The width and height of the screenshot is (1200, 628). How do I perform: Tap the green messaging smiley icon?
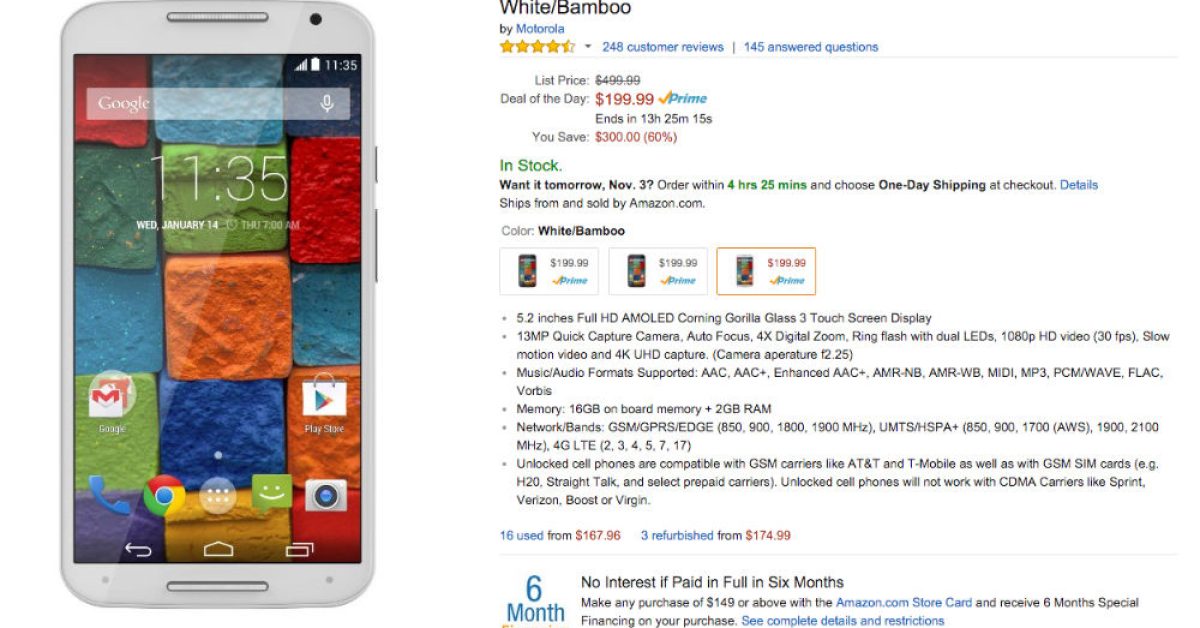(271, 493)
